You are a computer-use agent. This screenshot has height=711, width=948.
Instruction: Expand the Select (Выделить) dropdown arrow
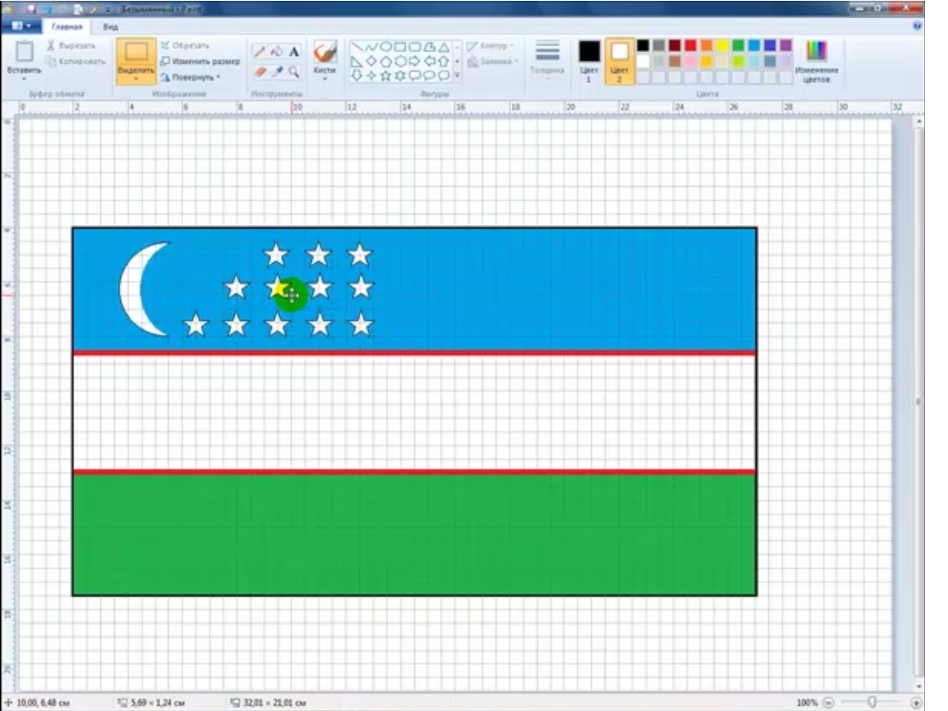point(136,78)
